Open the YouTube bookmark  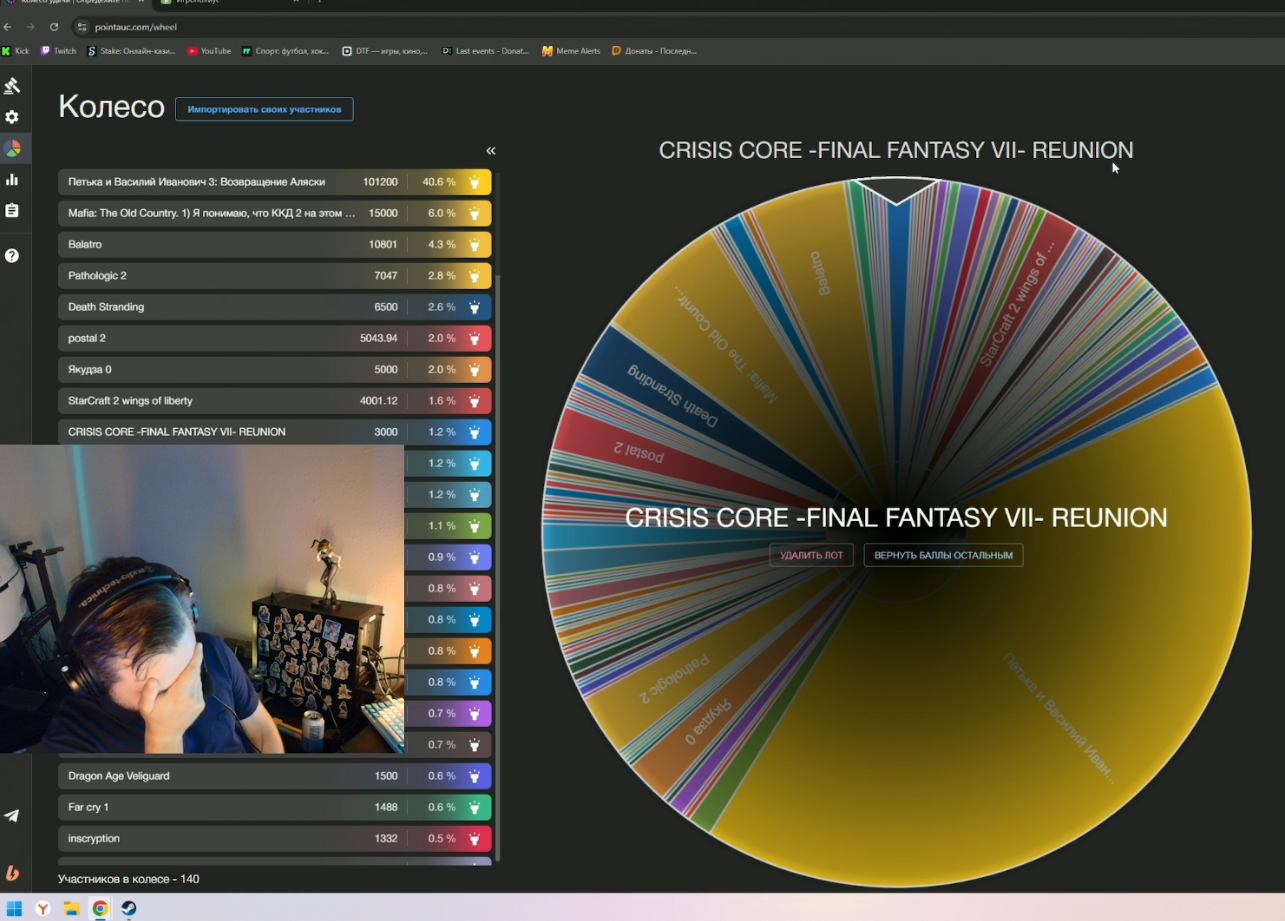point(209,51)
